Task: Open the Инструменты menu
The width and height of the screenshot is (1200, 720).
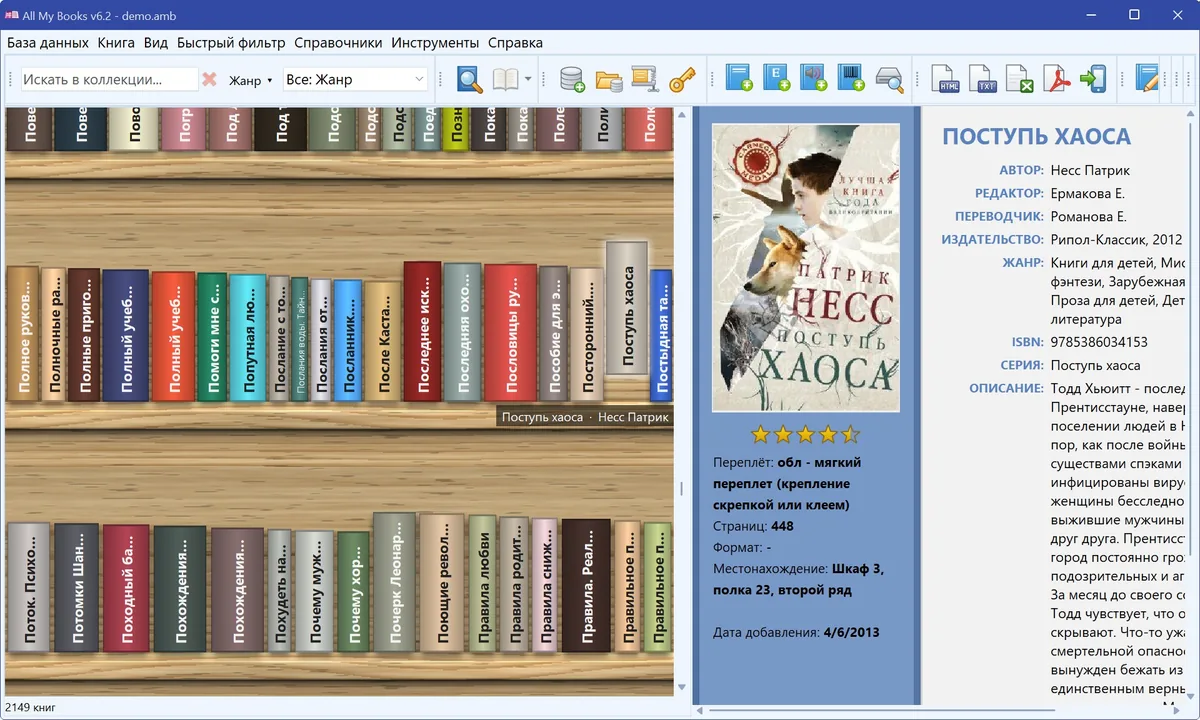Action: (435, 43)
